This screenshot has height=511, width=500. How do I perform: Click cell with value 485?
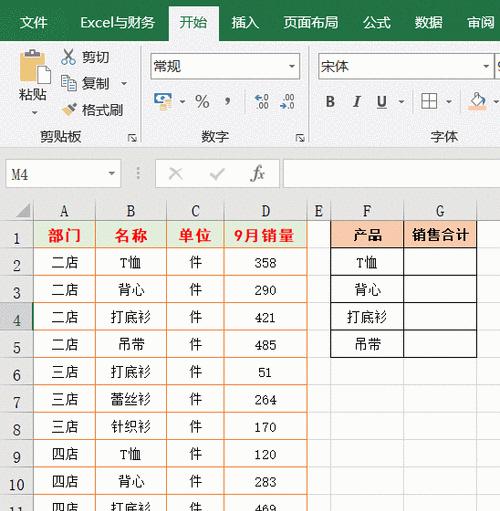(x=265, y=345)
